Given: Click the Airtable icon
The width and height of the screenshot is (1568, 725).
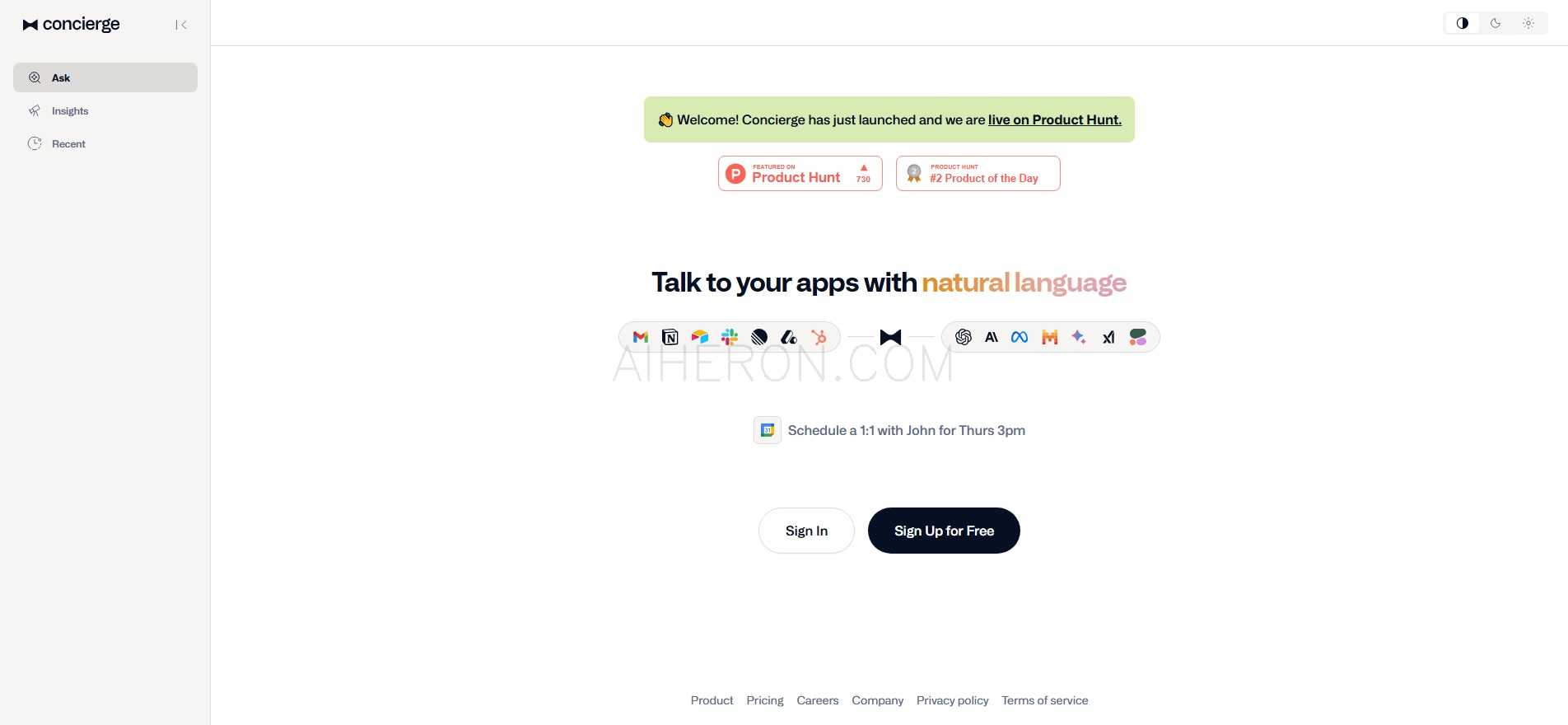Looking at the screenshot, I should [700, 337].
